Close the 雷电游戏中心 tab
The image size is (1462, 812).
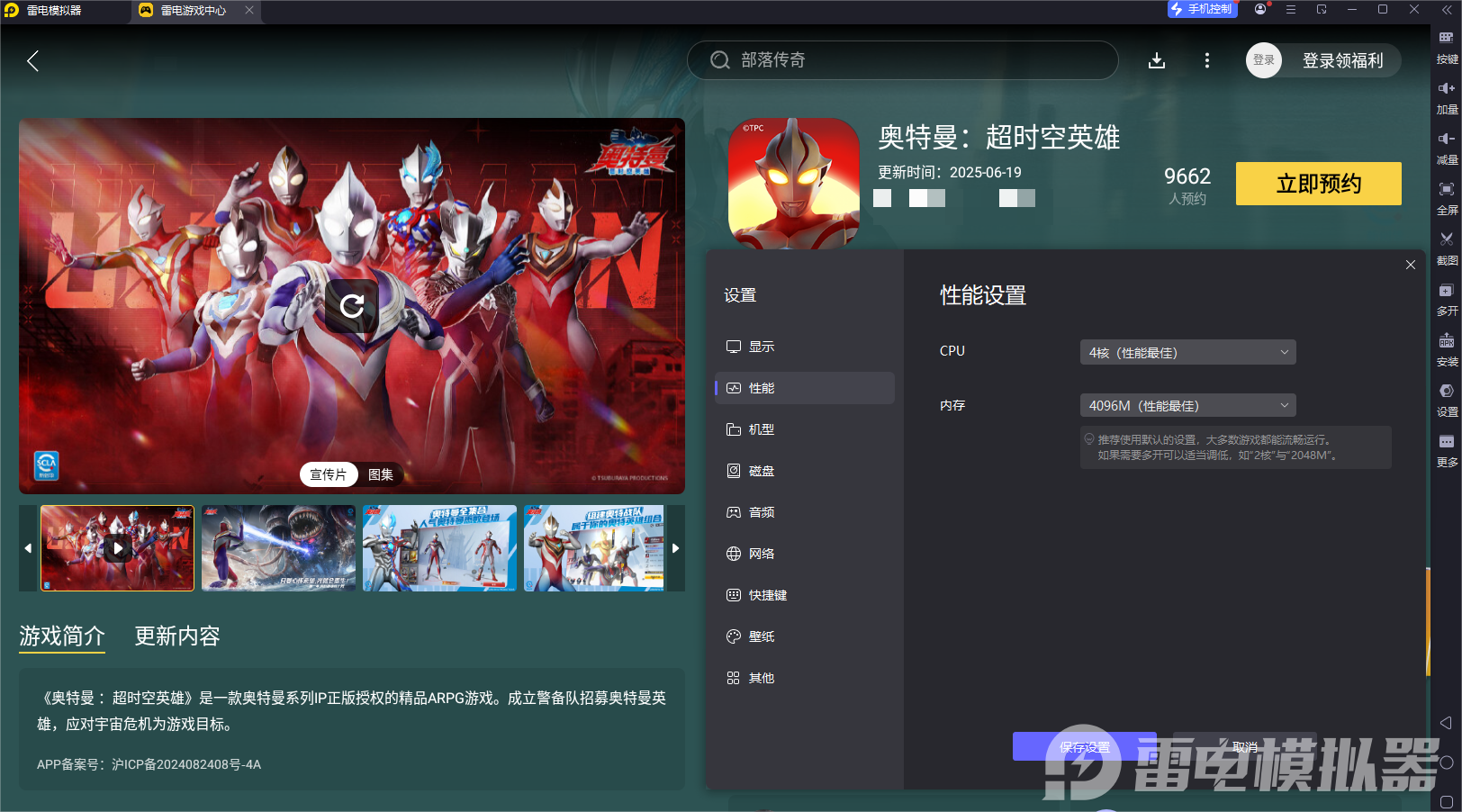click(x=249, y=10)
